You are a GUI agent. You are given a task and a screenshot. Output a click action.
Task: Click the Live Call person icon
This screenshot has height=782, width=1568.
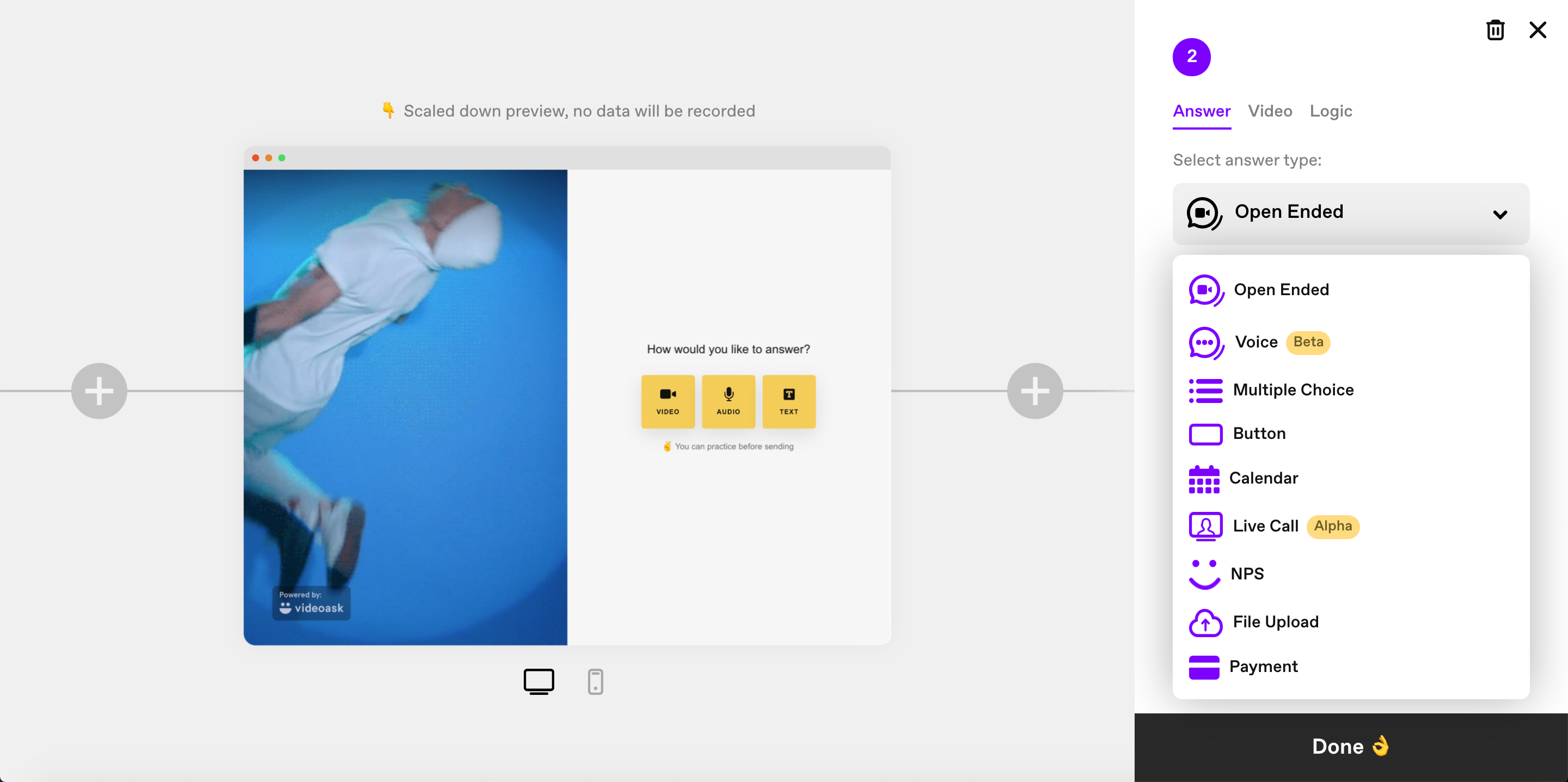click(x=1205, y=526)
